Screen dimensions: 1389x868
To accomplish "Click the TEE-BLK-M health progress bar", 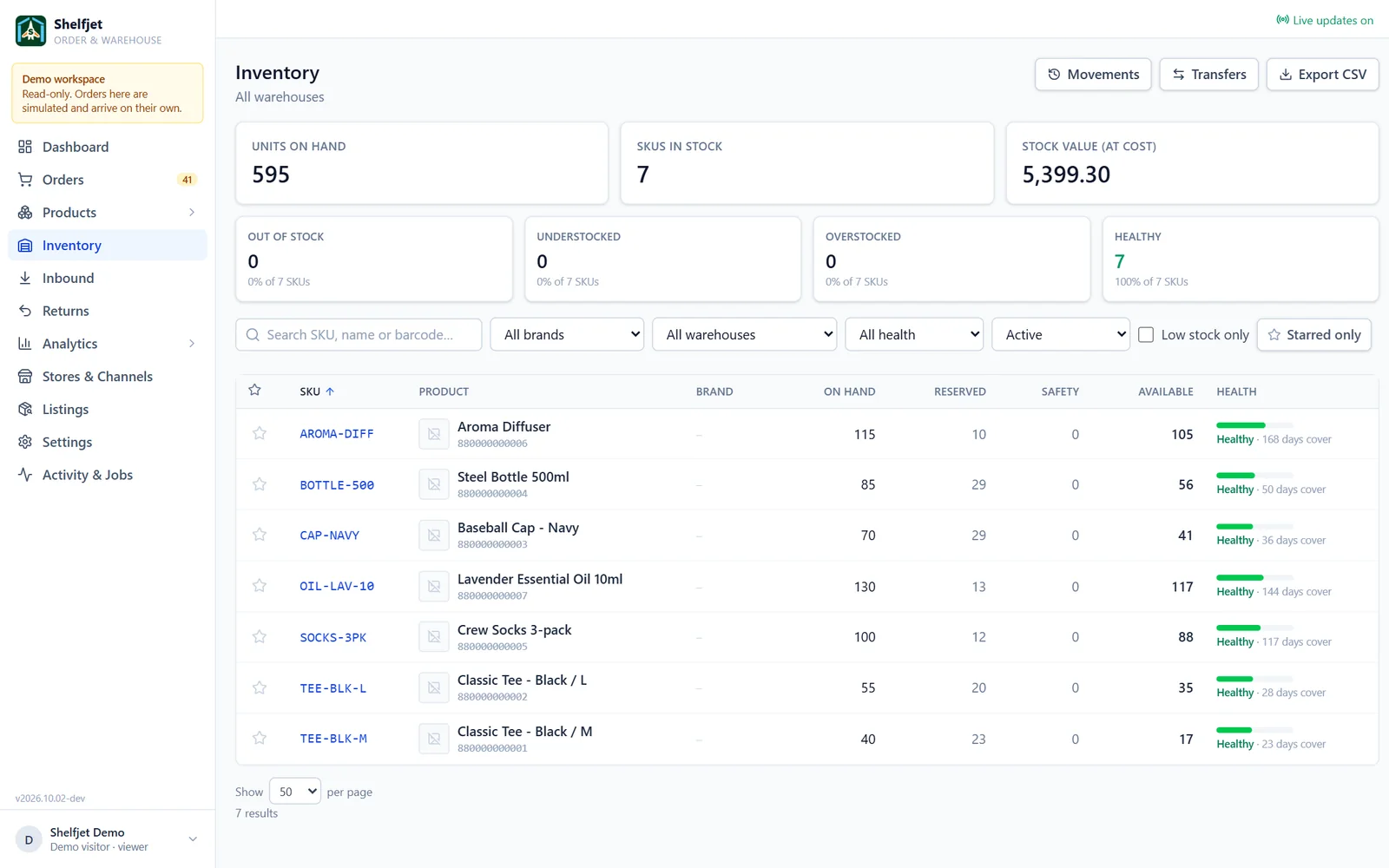I will (x=1254, y=730).
